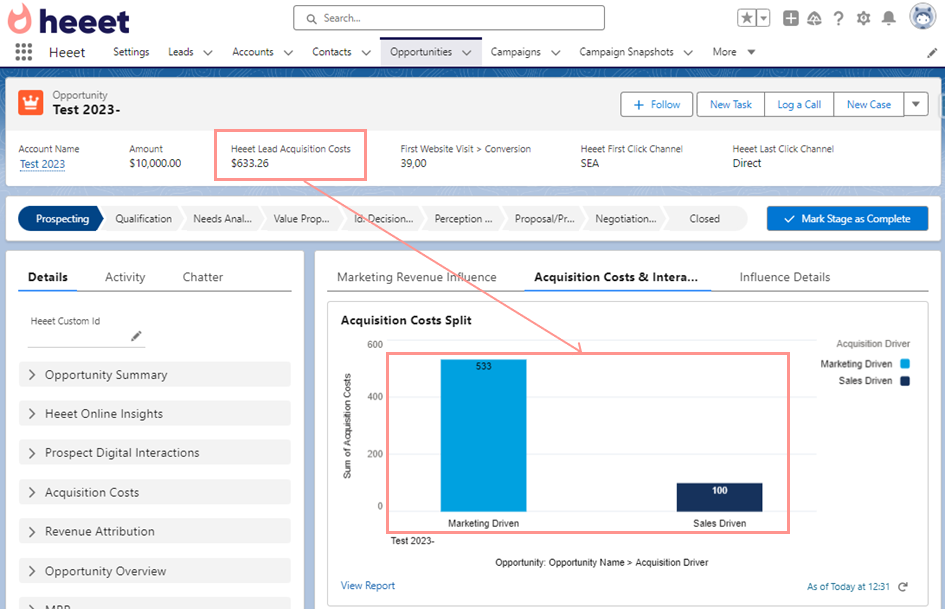Open the user profile avatar

[x=923, y=16]
